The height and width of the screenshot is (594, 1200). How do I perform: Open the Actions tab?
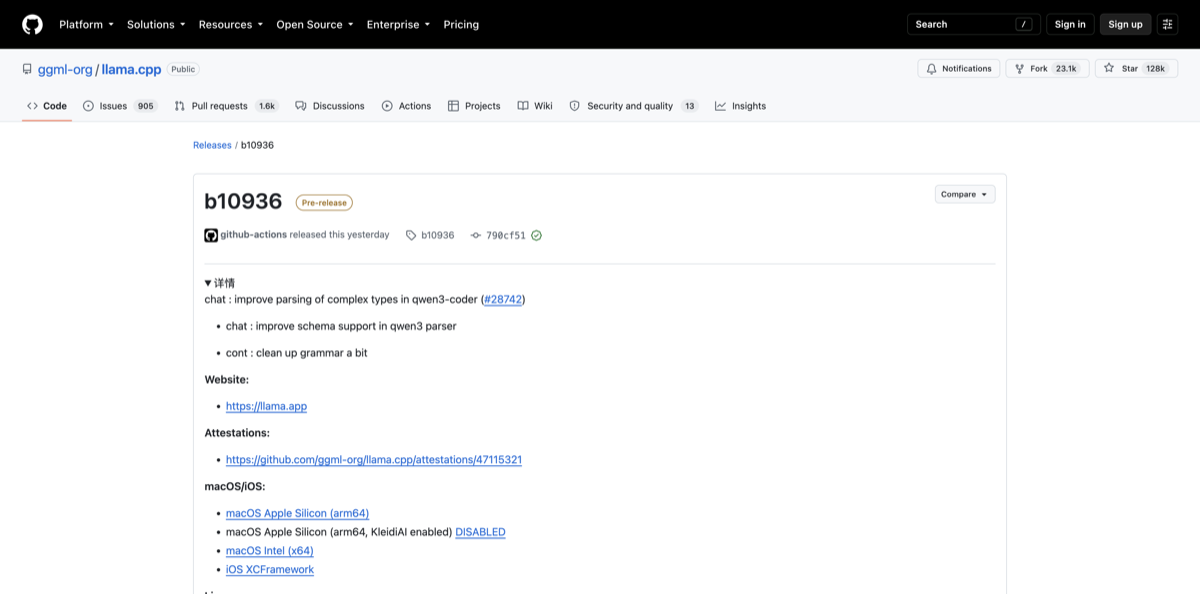pos(406,106)
